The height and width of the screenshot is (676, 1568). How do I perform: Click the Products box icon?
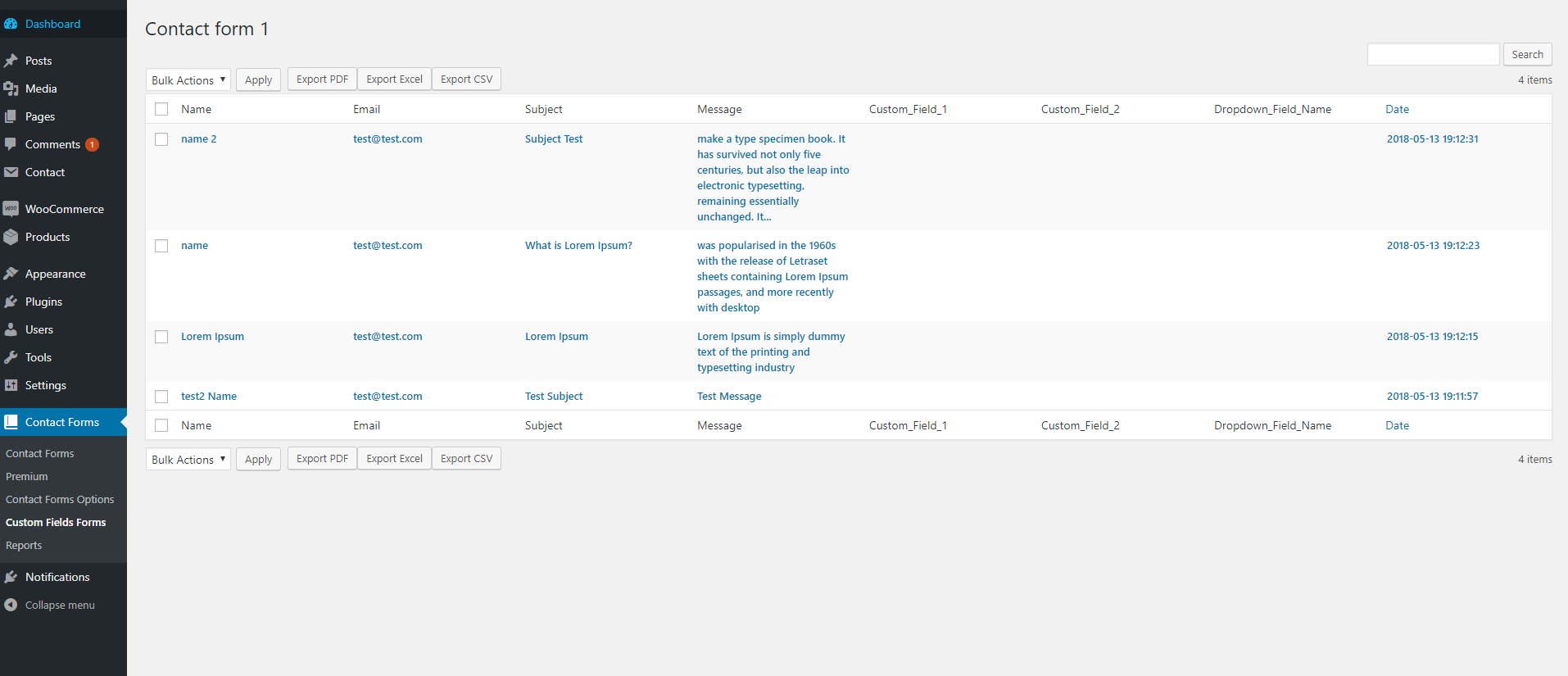(11, 237)
